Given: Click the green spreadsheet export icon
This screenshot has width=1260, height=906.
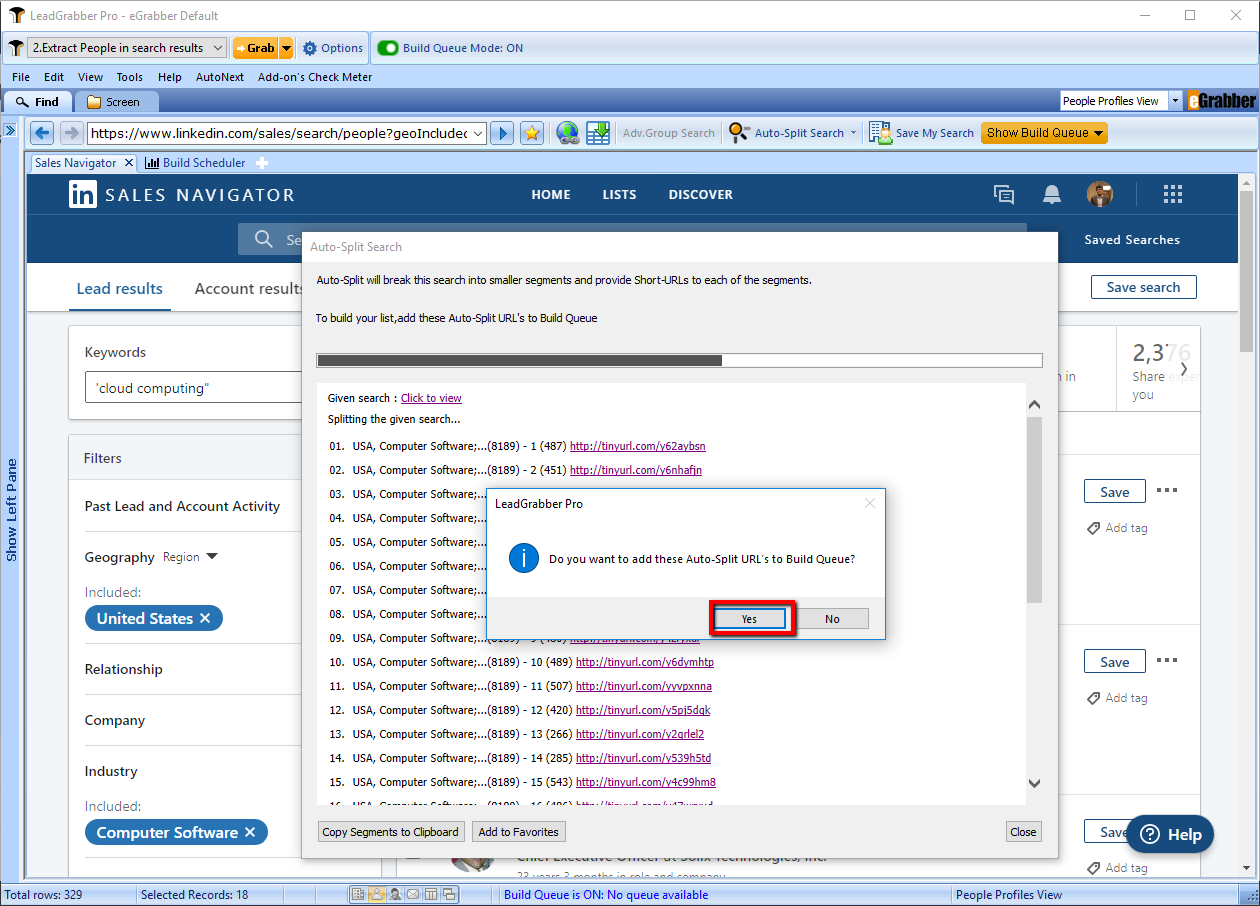Looking at the screenshot, I should click(598, 133).
